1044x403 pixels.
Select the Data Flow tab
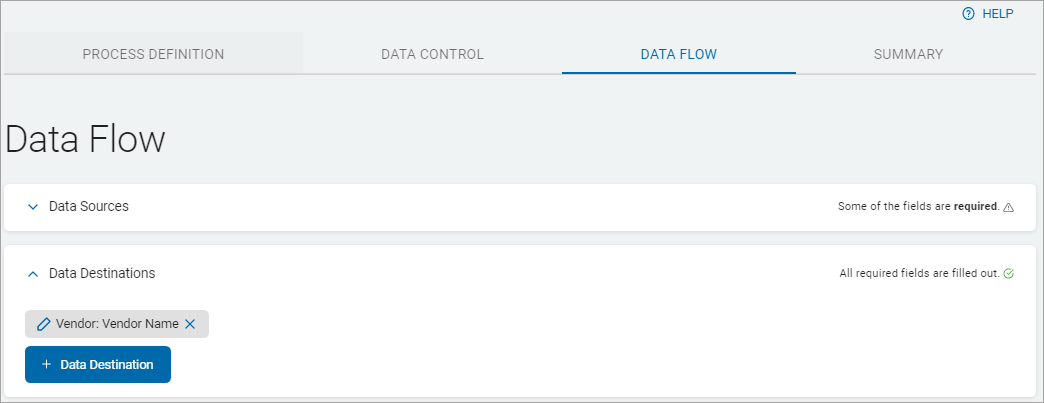[x=678, y=54]
